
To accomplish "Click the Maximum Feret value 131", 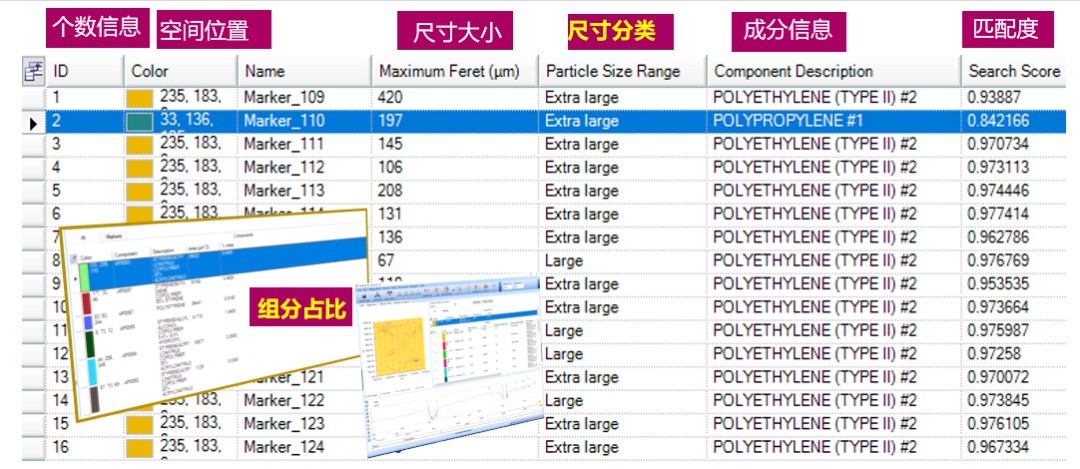I will (390, 215).
